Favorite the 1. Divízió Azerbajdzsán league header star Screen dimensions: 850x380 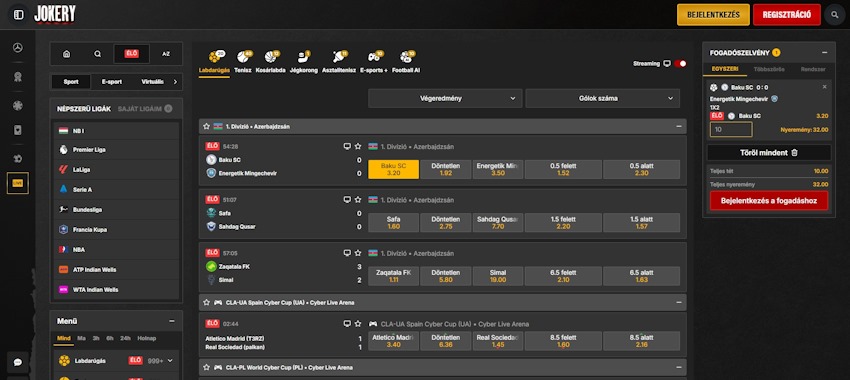(207, 126)
